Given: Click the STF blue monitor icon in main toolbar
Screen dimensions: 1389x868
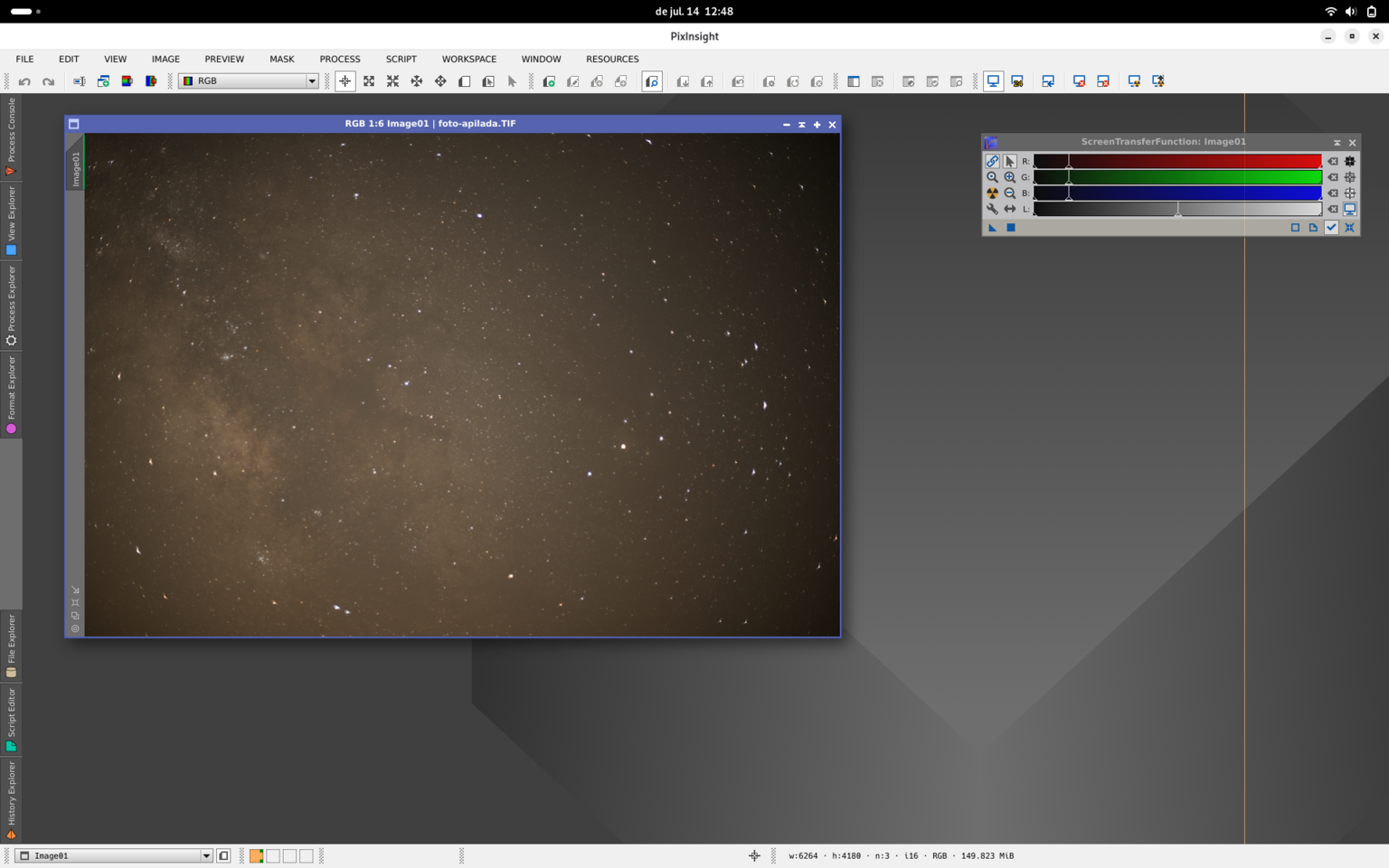Looking at the screenshot, I should click(x=993, y=81).
